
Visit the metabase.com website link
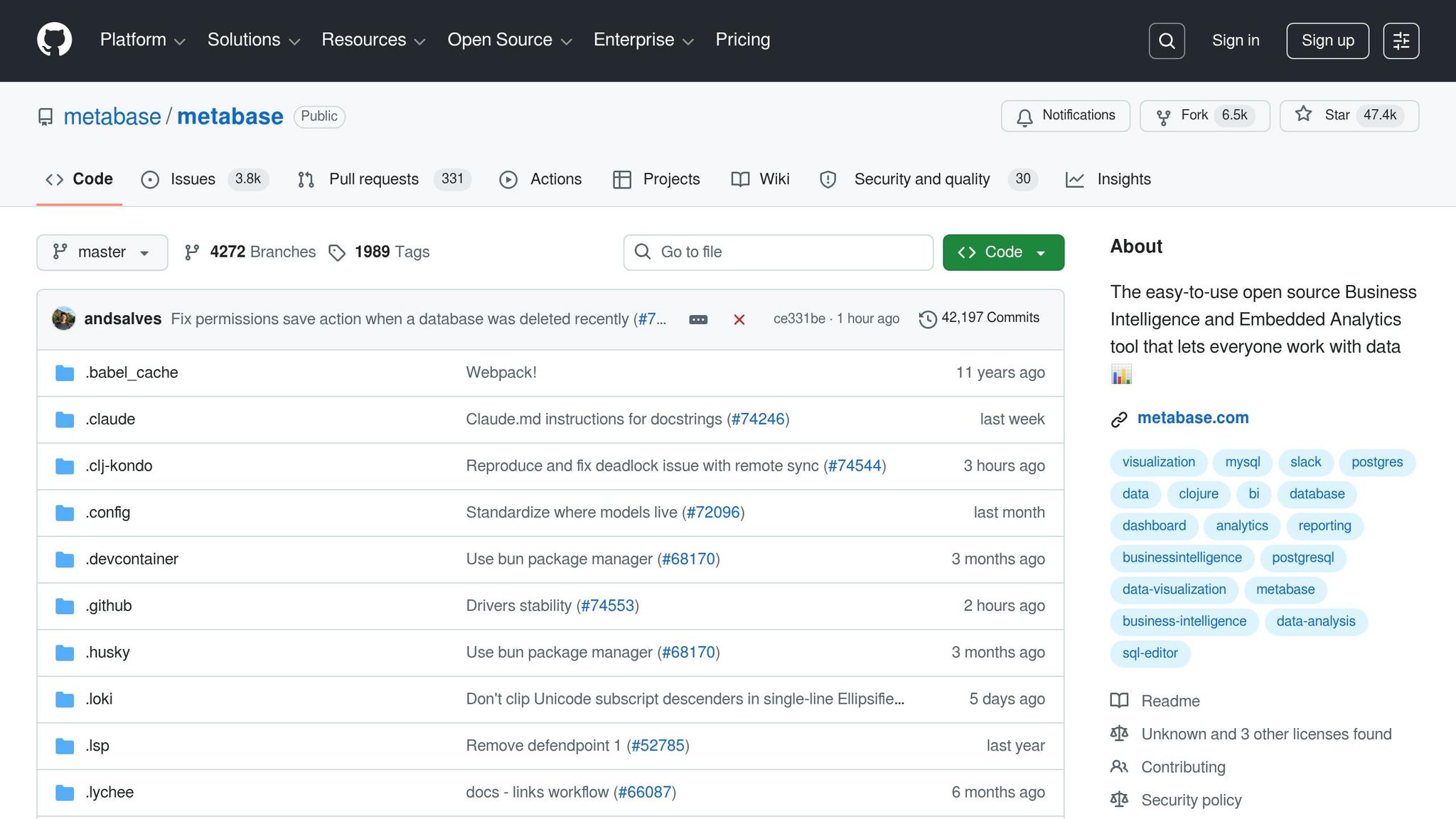(x=1193, y=418)
